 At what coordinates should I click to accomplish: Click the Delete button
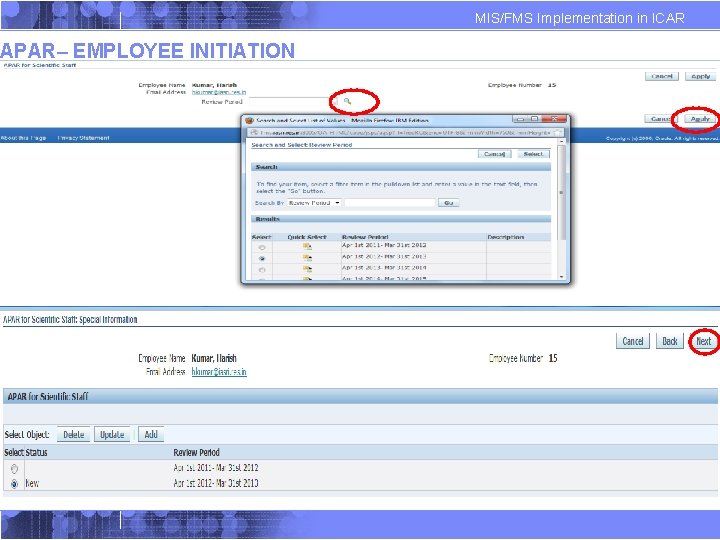click(x=73, y=434)
